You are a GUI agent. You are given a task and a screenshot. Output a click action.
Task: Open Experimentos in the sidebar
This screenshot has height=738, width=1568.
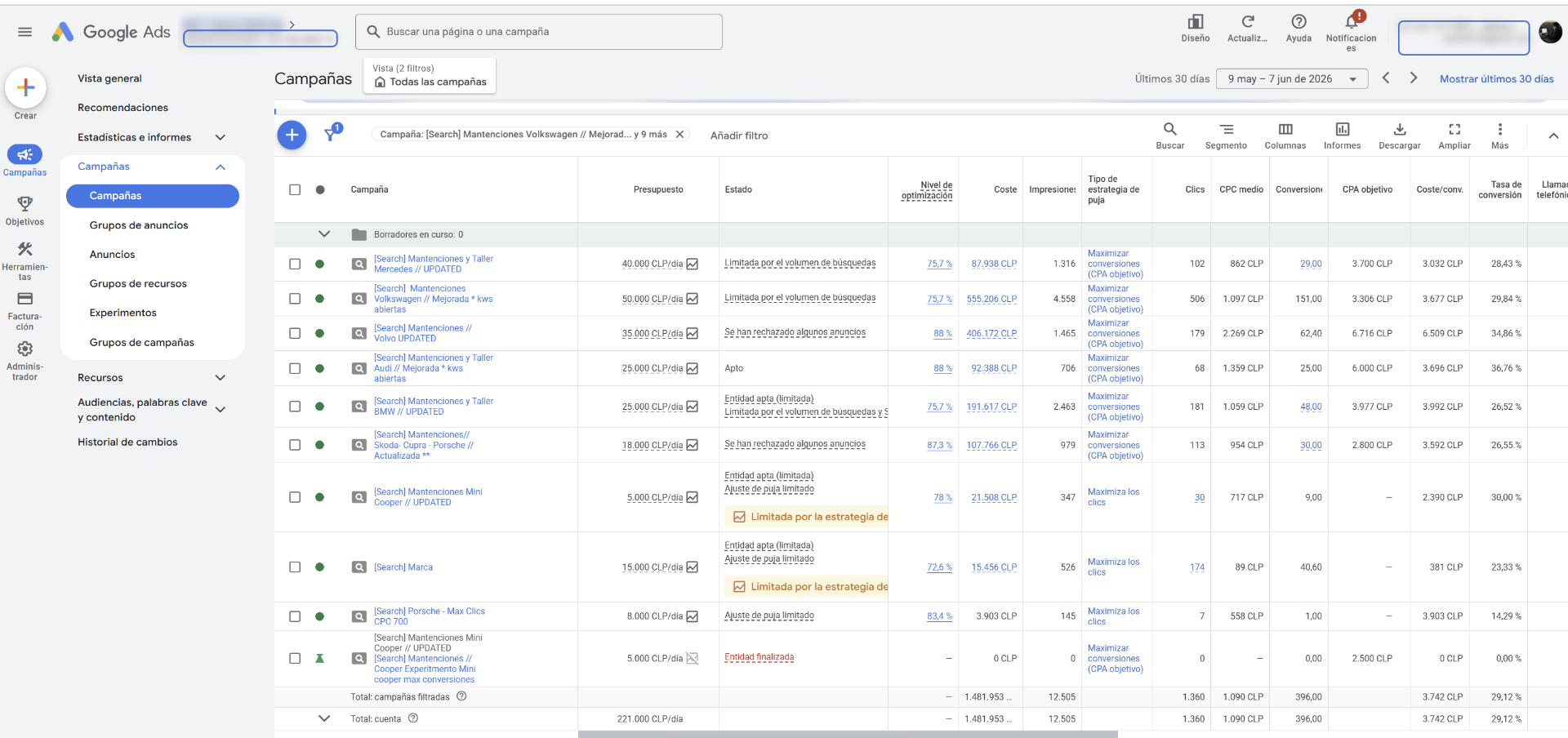pos(122,313)
